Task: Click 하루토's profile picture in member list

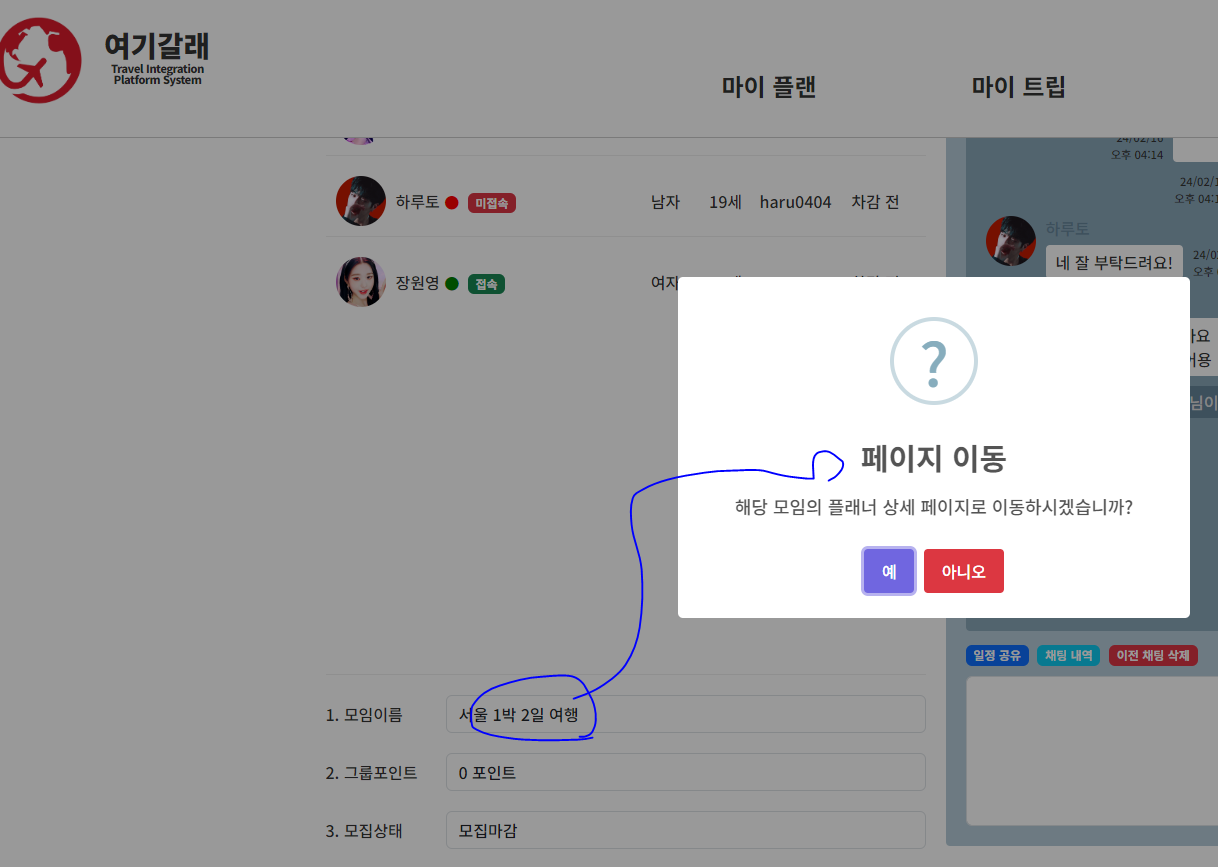Action: (361, 201)
